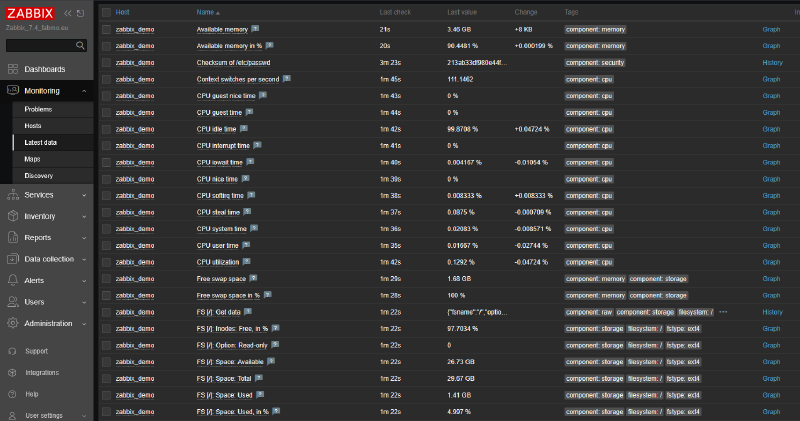Click the User settings person icon
The image size is (800, 421).
[x=13, y=415]
